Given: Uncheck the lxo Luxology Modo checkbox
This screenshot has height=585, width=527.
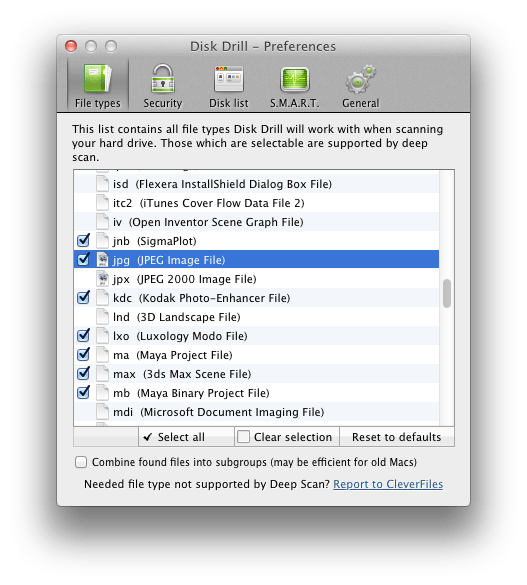Looking at the screenshot, I should pos(83,335).
